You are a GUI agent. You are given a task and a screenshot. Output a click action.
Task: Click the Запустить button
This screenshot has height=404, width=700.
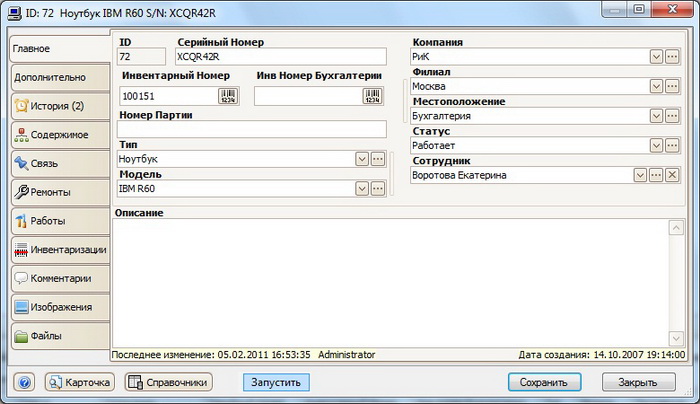click(x=277, y=382)
